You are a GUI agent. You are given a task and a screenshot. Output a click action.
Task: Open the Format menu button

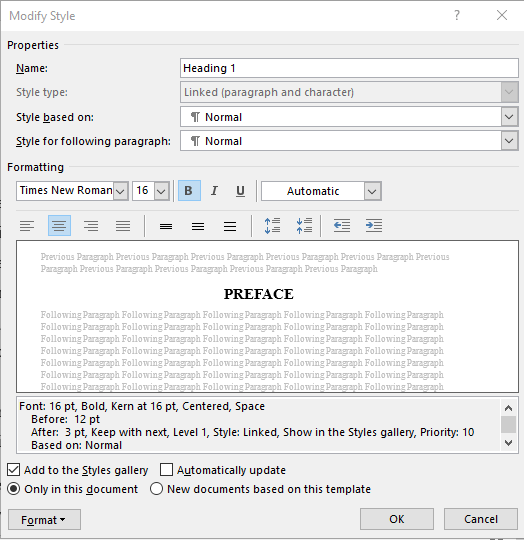44,519
